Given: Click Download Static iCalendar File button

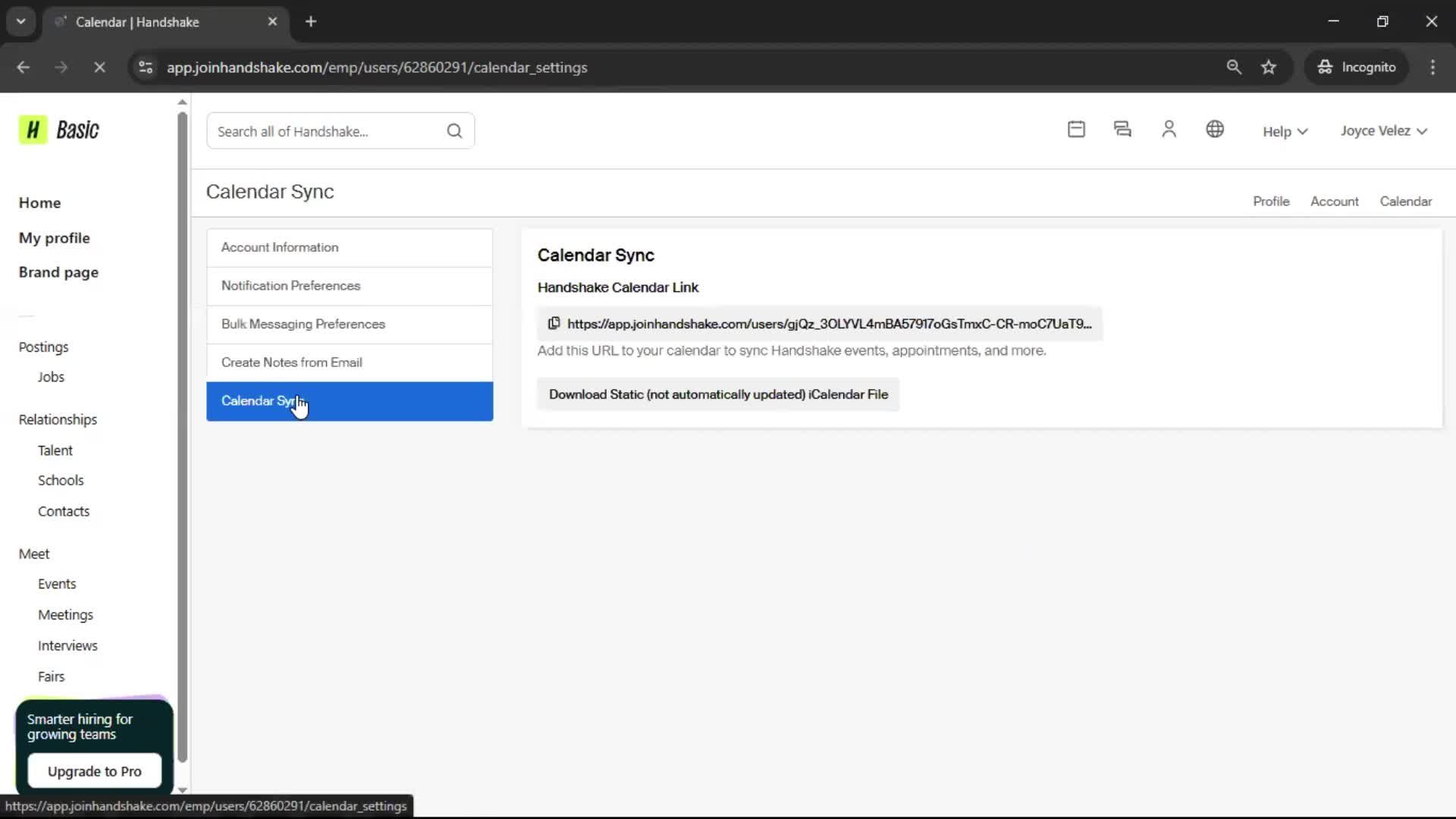Looking at the screenshot, I should coord(718,394).
